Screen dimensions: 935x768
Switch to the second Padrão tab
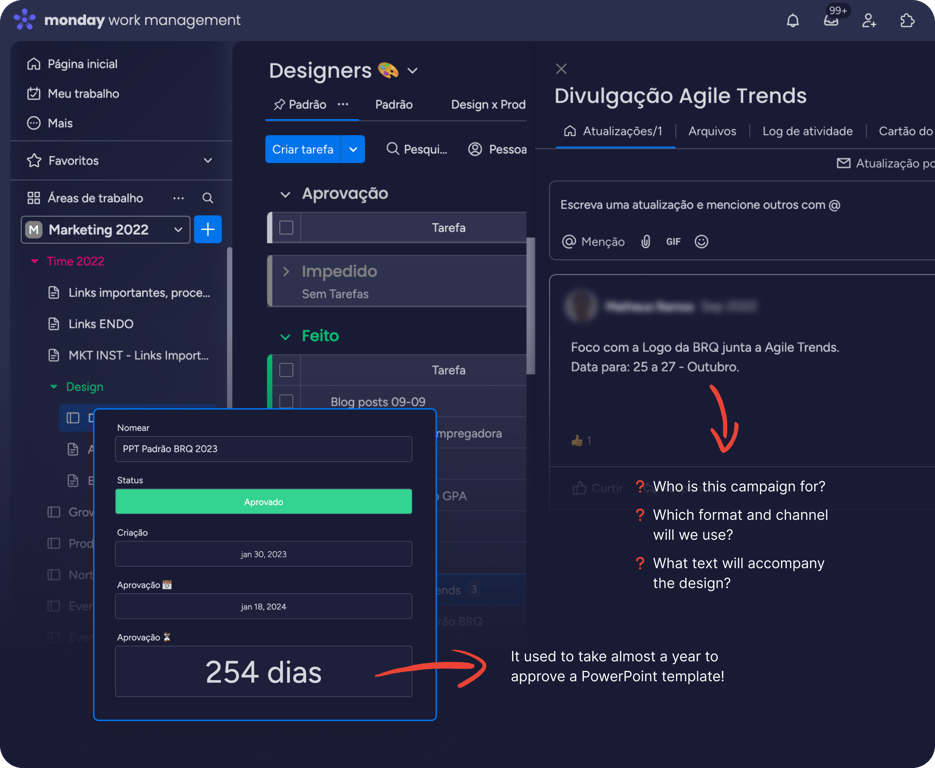tap(394, 105)
